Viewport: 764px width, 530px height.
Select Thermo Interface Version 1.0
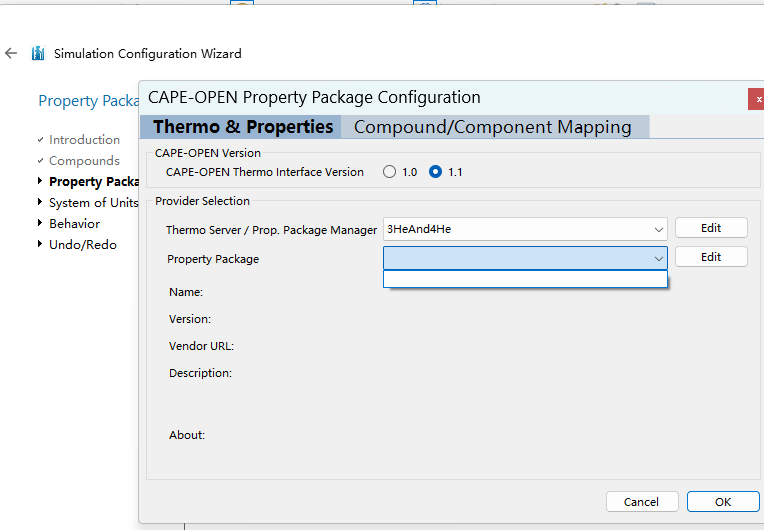click(389, 172)
